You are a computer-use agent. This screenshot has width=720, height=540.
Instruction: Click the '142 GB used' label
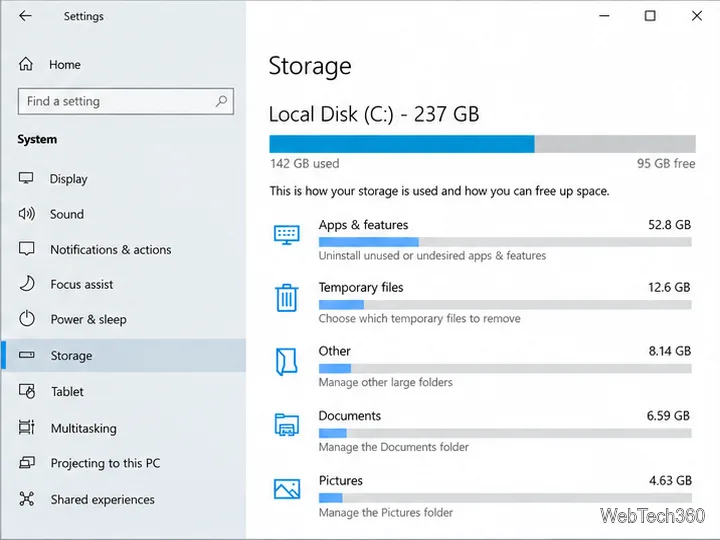304,163
